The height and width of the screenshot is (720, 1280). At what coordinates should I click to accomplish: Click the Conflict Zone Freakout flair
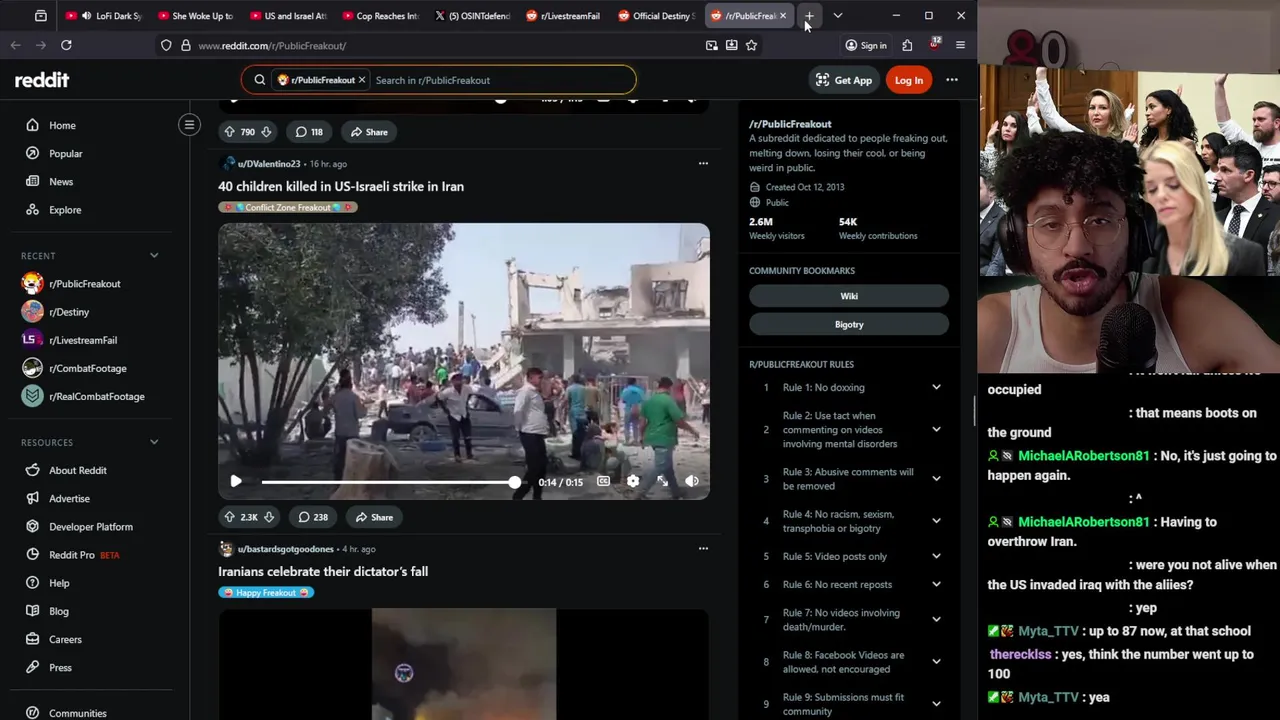point(288,207)
